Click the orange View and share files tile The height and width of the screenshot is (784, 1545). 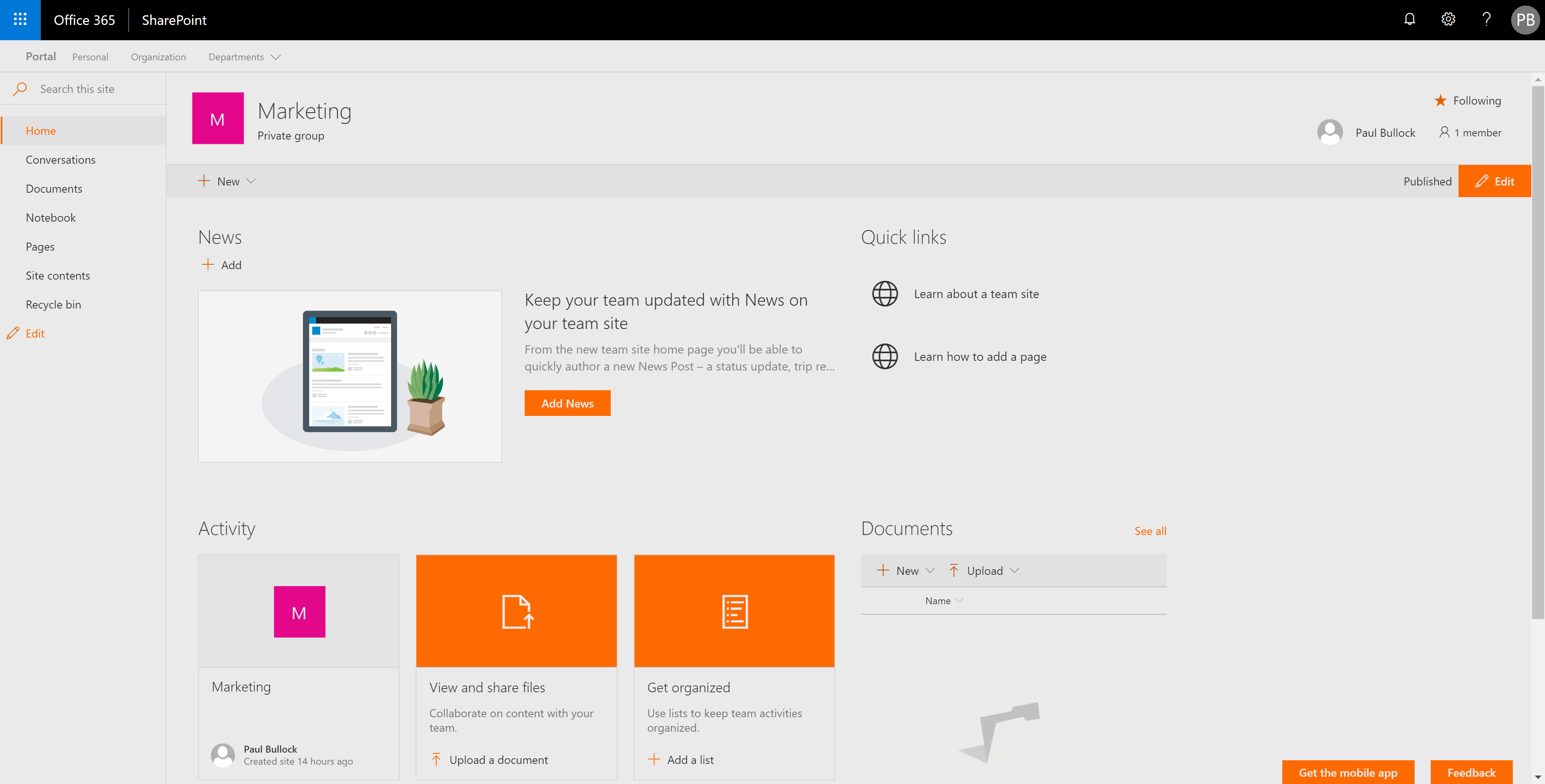tap(516, 611)
